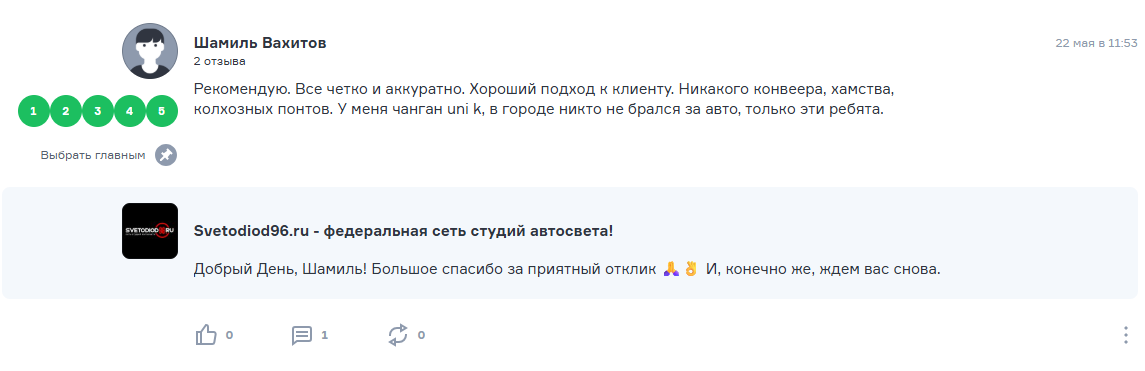Image resolution: width=1145 pixels, height=371 pixels.
Task: Open the three-dot more options menu
Action: click(x=1125, y=335)
